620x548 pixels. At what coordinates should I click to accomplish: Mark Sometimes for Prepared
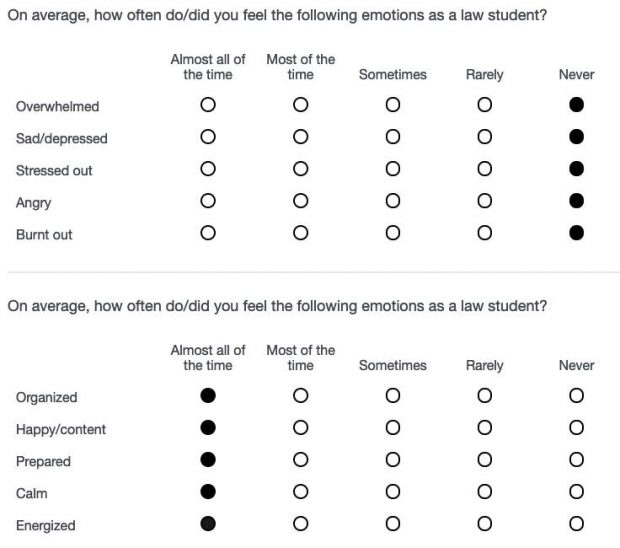(393, 459)
